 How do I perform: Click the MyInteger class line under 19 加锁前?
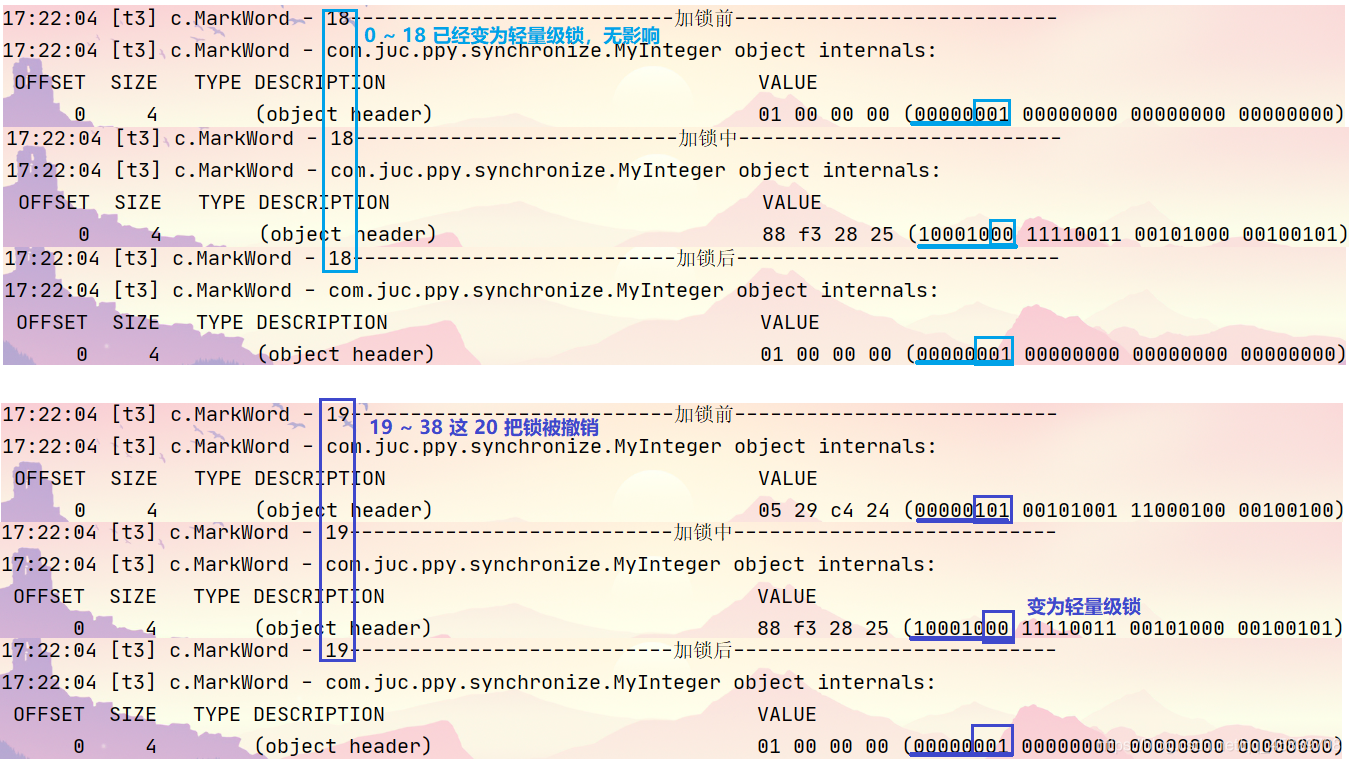(632, 446)
